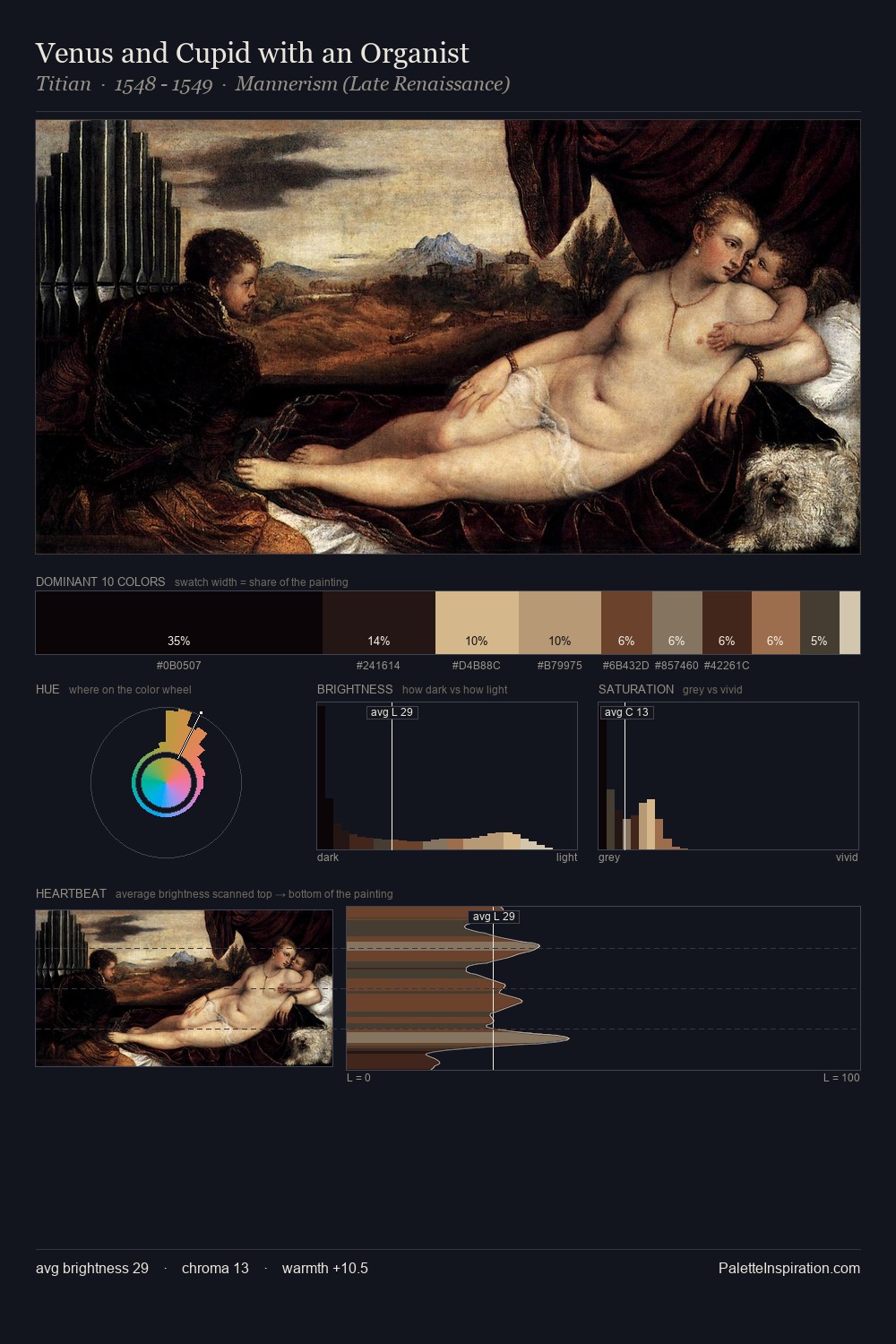This screenshot has height=1344, width=896.
Task: Click the 'L = 100' axis label
Action: point(841,1078)
